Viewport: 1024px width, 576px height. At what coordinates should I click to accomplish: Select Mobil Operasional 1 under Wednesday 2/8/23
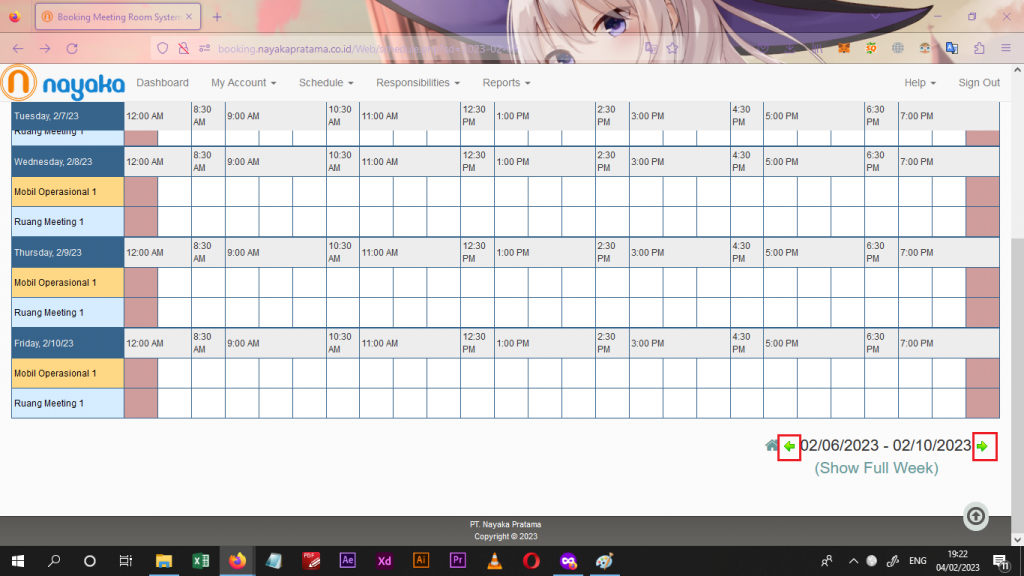(56, 192)
